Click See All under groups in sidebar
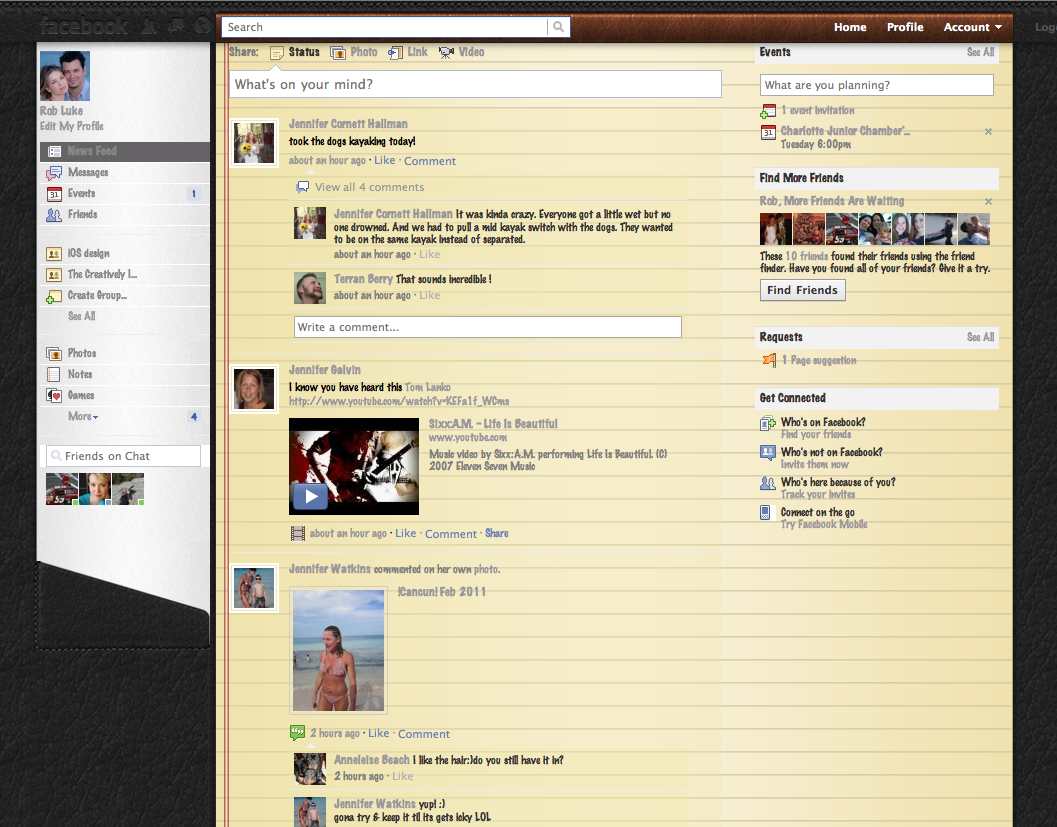Screen dimensions: 1057x827 point(82,316)
